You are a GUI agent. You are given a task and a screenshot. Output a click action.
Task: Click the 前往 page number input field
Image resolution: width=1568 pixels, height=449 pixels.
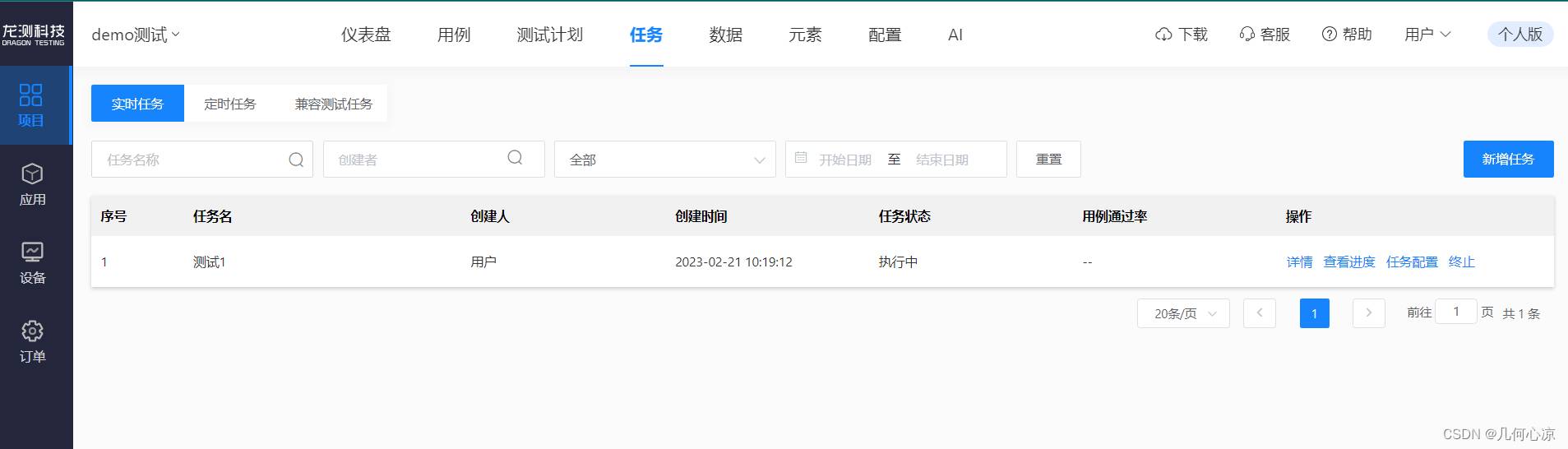1455,312
